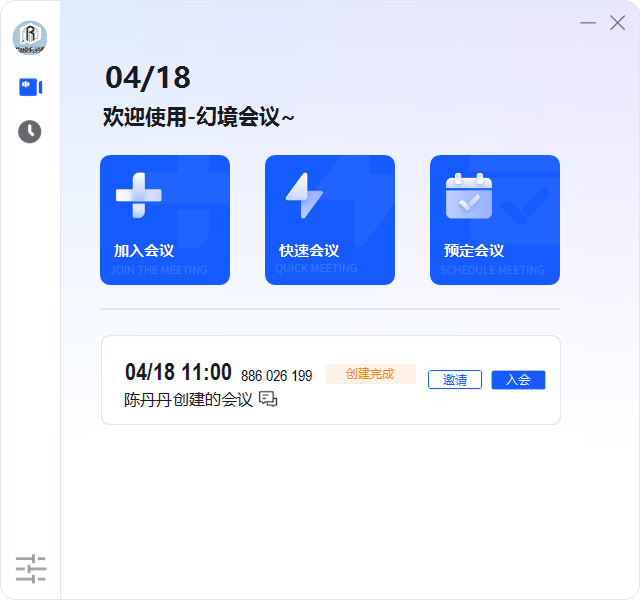Close the 幻境会议 window
Viewport: 642px width, 602px height.
pos(618,23)
